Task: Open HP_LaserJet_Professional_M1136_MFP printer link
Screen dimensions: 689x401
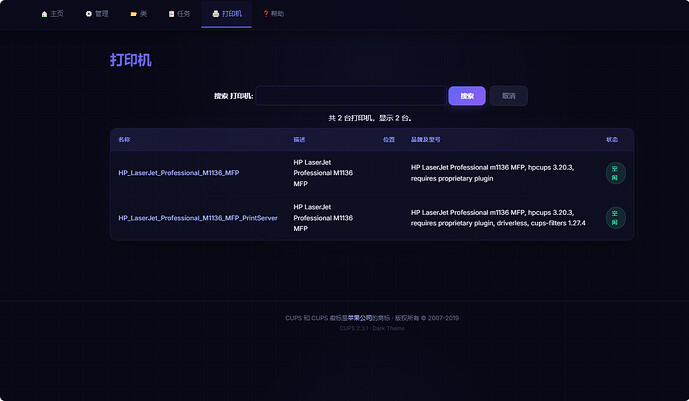Action: (179, 173)
